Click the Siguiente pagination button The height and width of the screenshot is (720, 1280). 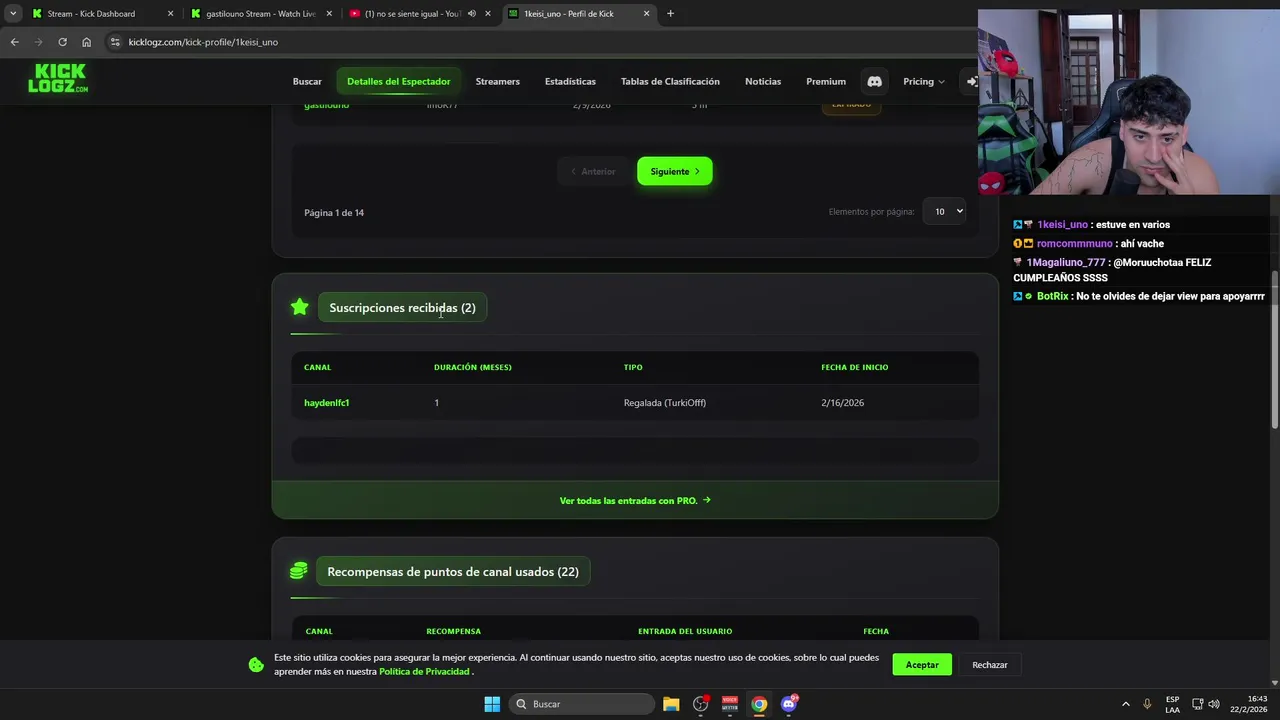[x=675, y=171]
